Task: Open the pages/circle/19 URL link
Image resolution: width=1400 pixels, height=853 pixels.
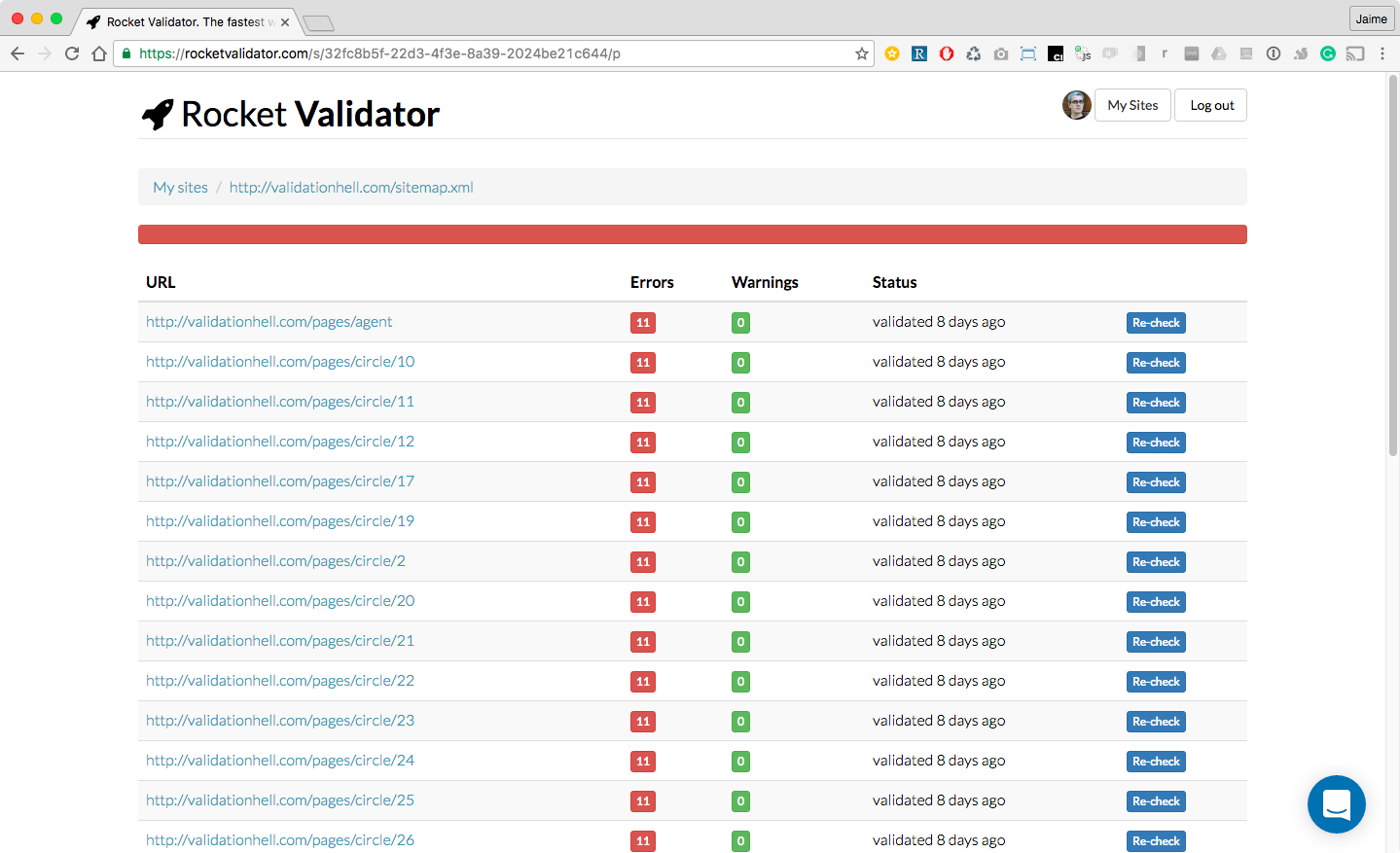Action: [280, 521]
